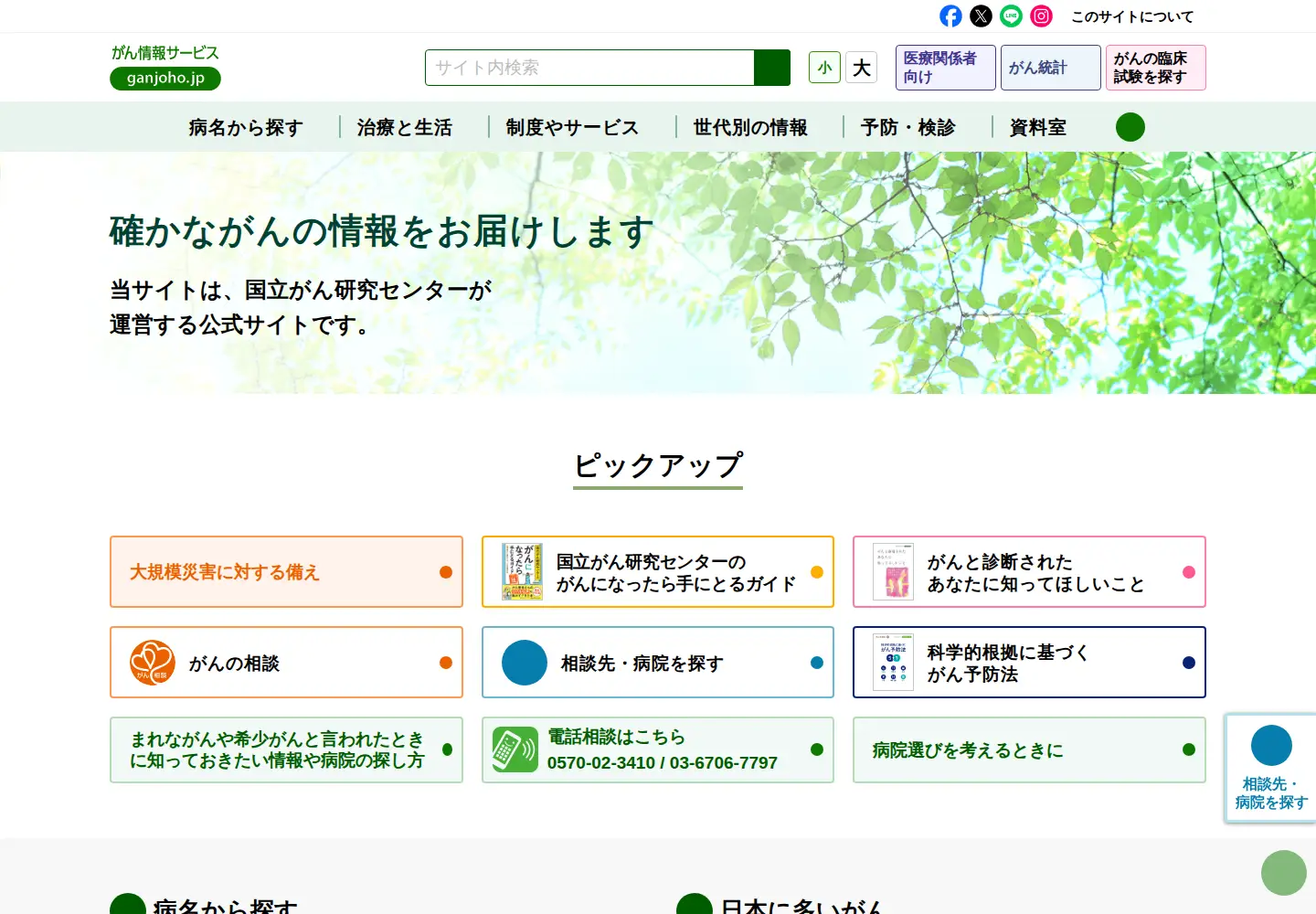1316x914 pixels.
Task: Click the blue circle icon beside 相談先・病院を探す card
Action: point(525,663)
